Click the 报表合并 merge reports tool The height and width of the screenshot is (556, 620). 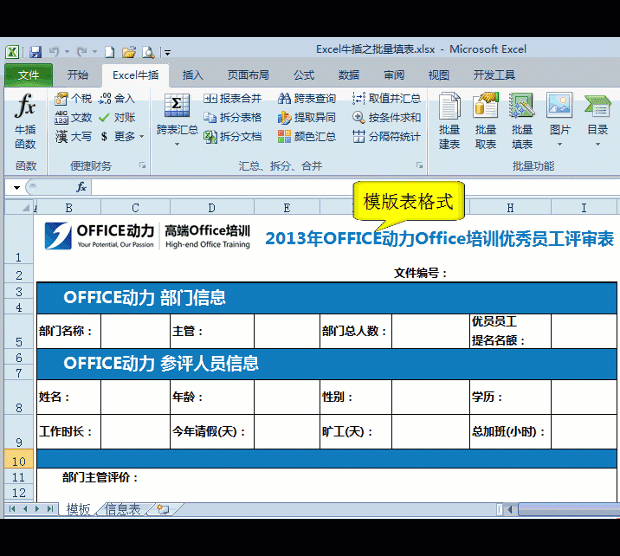point(232,98)
